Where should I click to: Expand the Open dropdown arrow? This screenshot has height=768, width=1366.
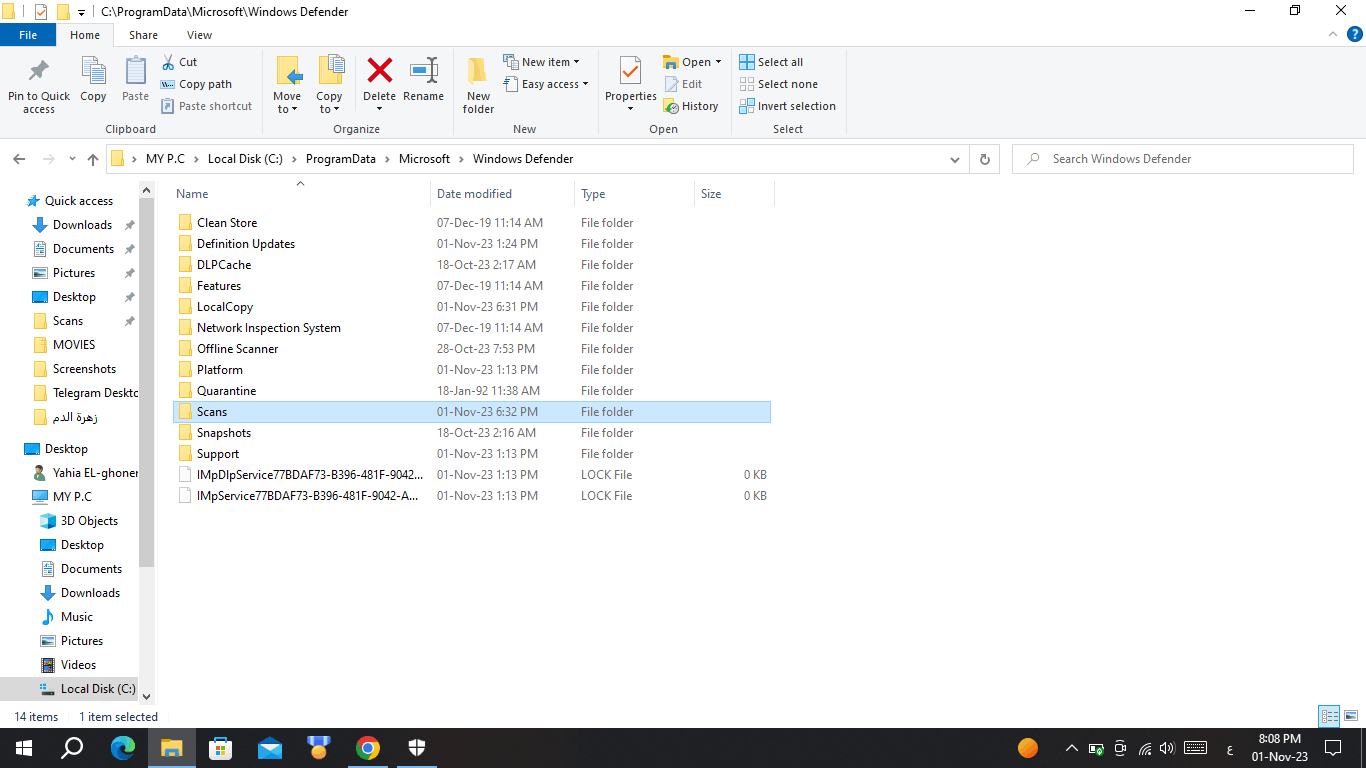click(718, 62)
